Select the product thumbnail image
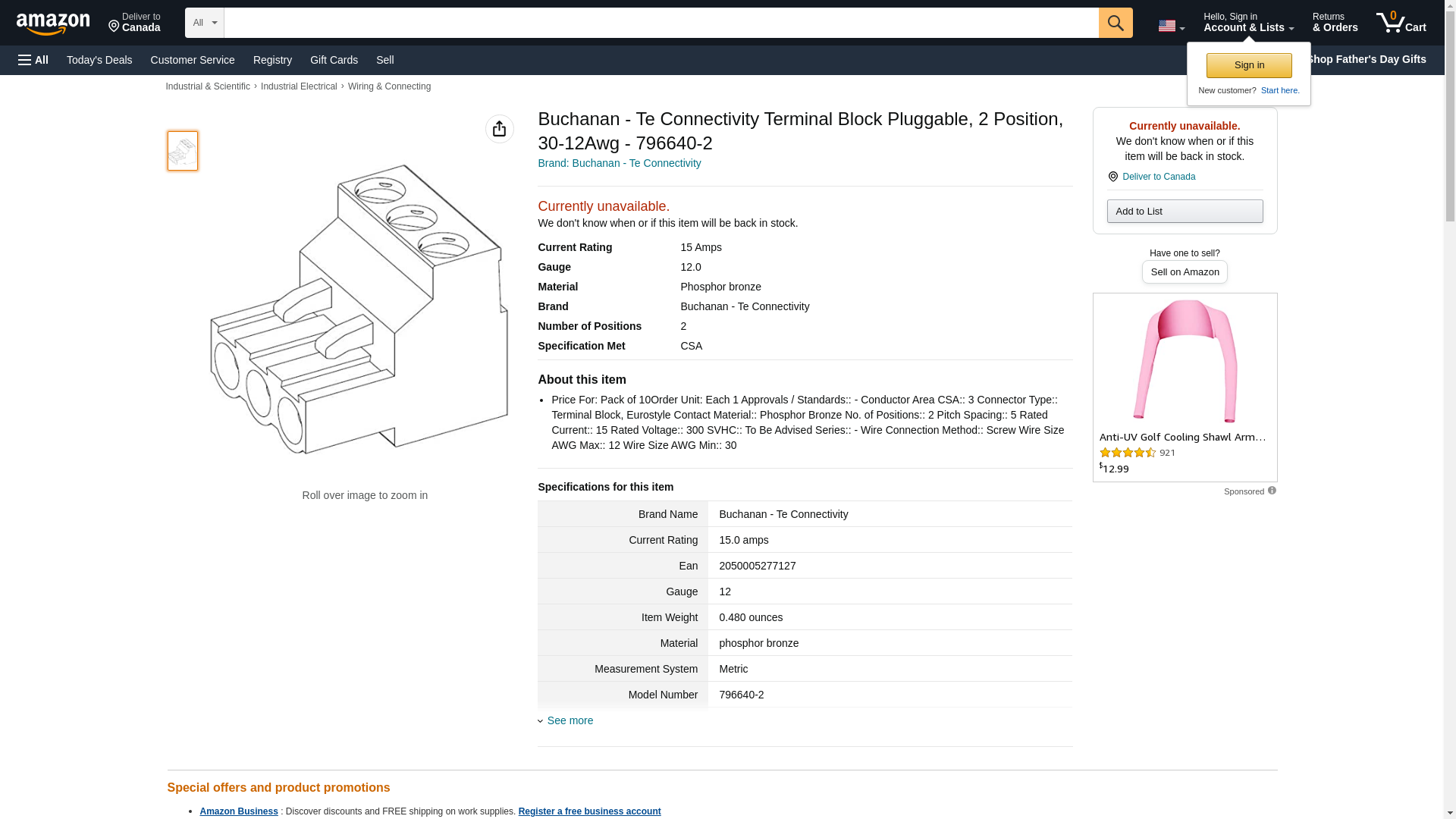The height and width of the screenshot is (819, 1456). [x=182, y=150]
